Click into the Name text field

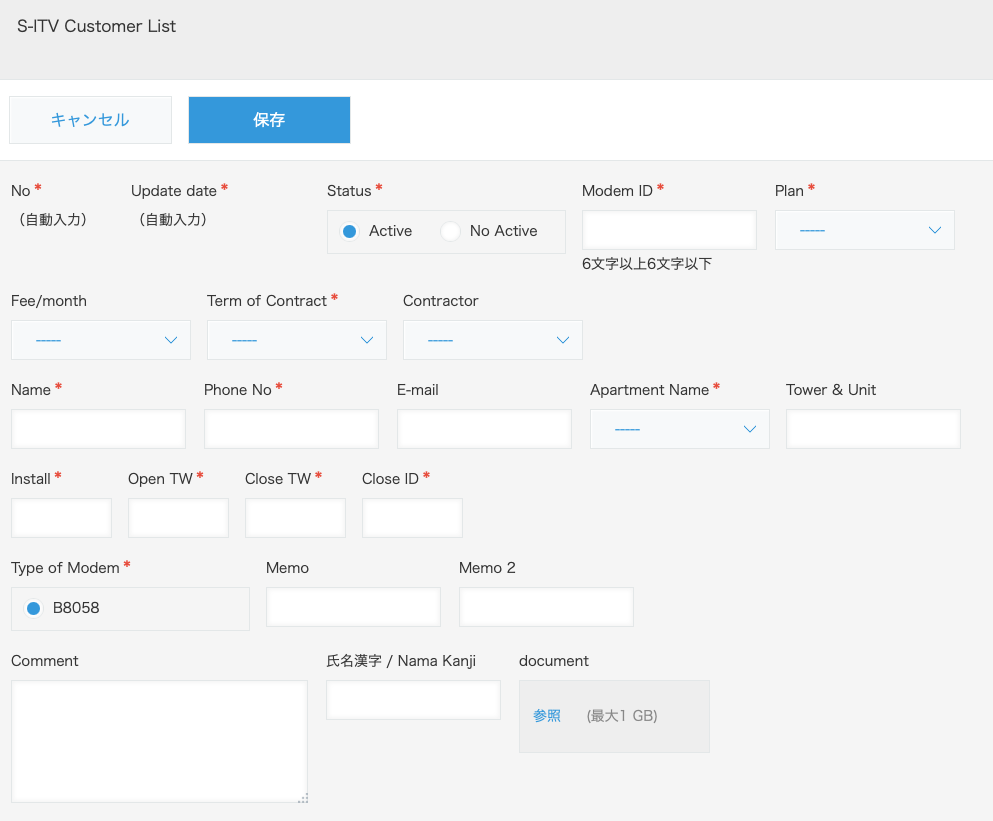click(x=98, y=429)
